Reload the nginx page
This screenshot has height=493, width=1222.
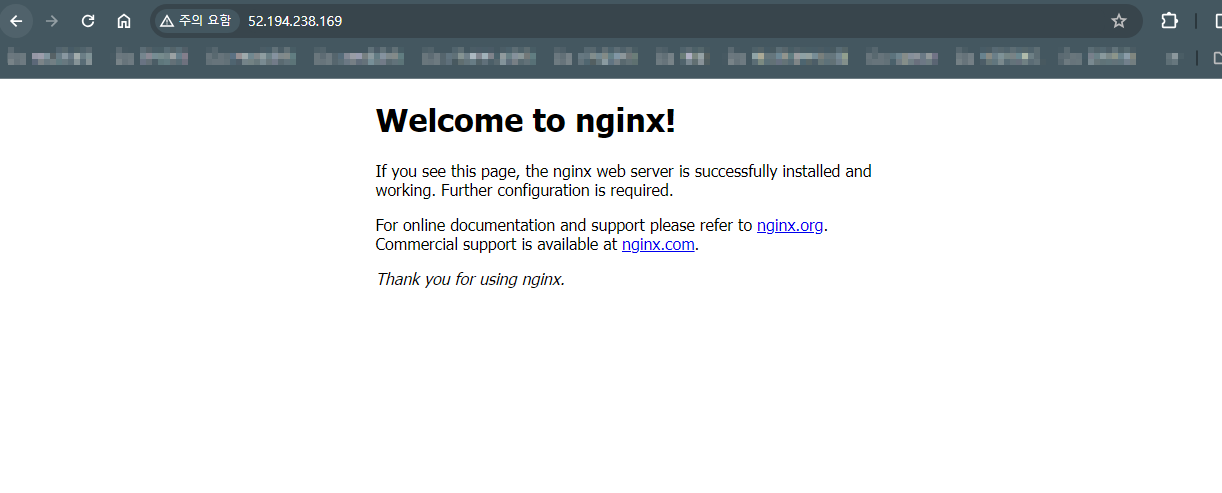tap(88, 21)
